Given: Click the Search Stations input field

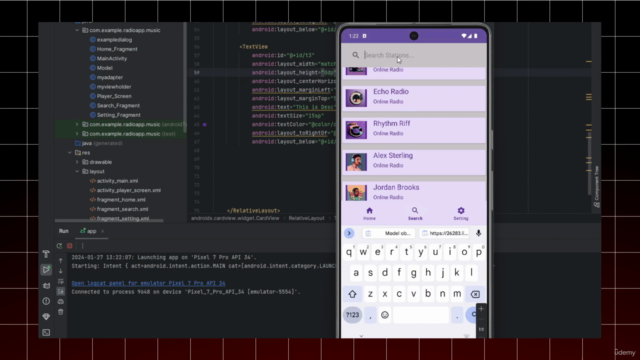Looking at the screenshot, I should (414, 55).
